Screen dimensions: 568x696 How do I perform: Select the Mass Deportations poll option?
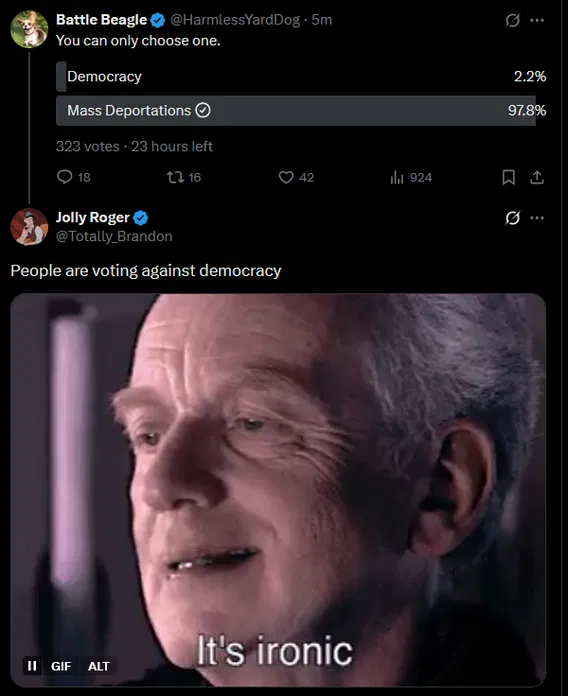tap(301, 111)
